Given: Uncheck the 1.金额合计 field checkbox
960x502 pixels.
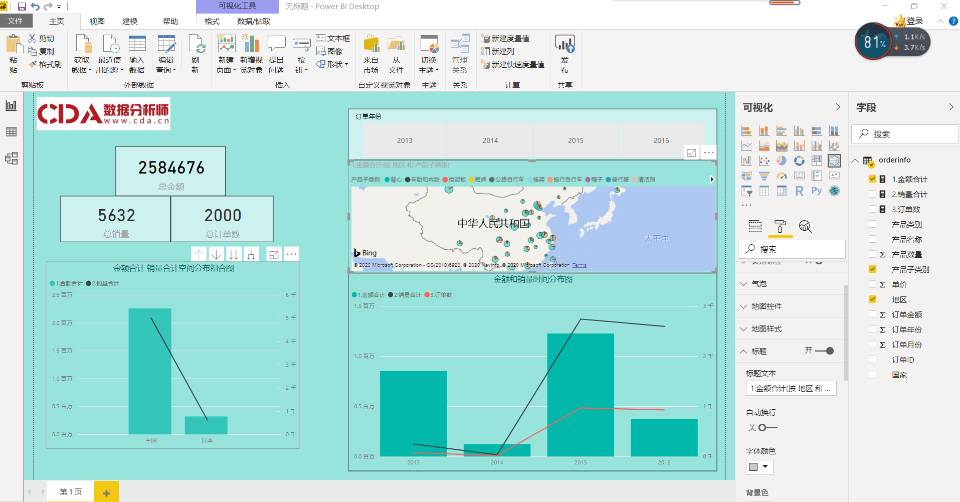Looking at the screenshot, I should (872, 179).
